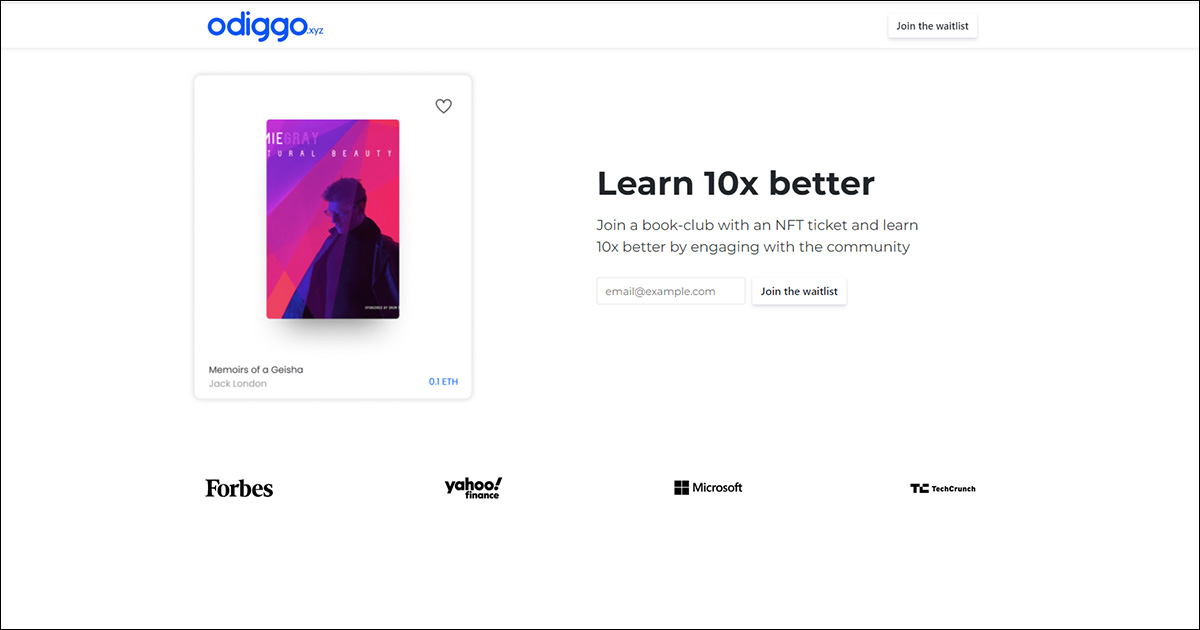1200x630 pixels.
Task: Click the Yahoo Finance logo
Action: pyautogui.click(x=473, y=487)
